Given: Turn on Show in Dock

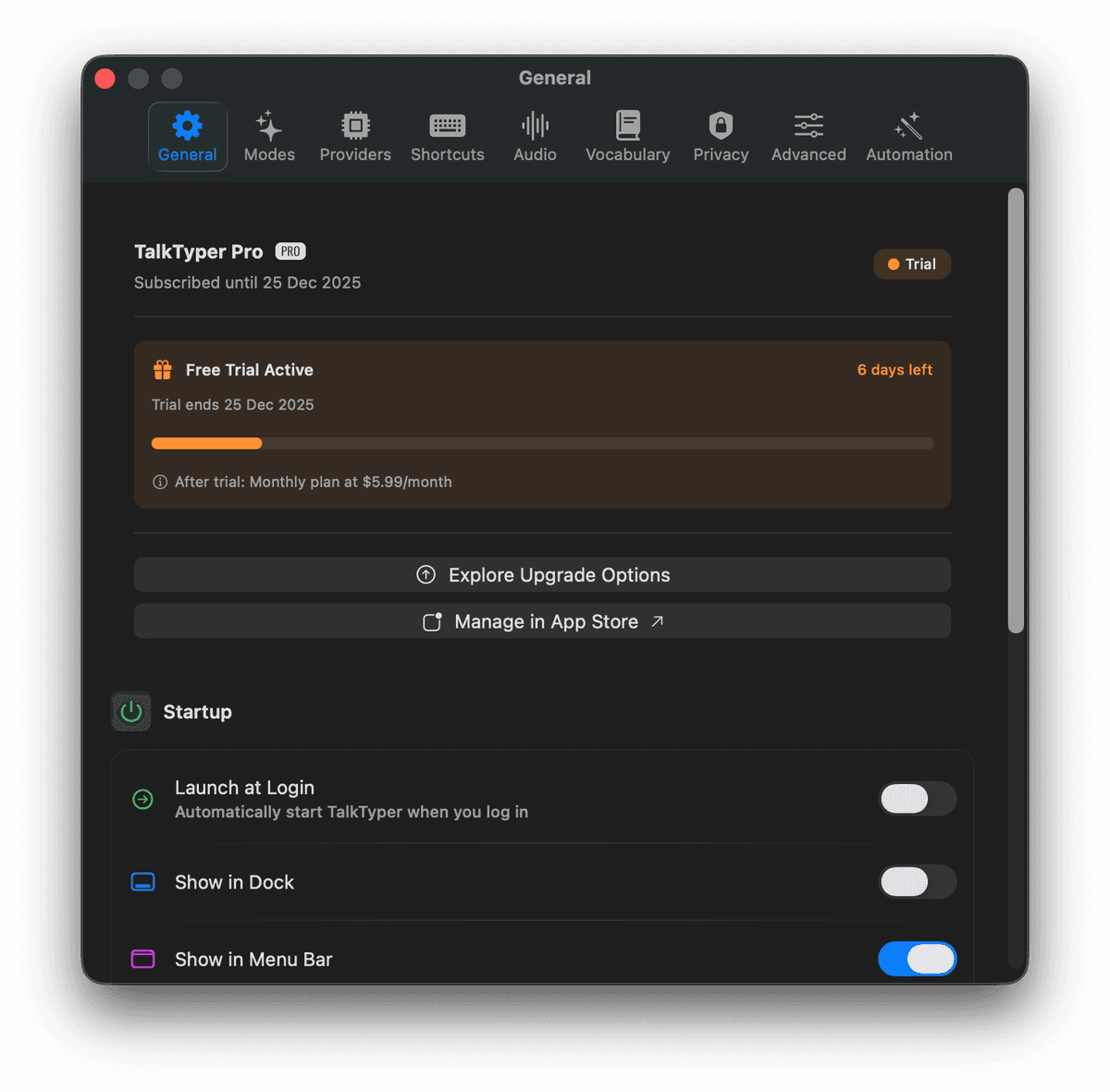Looking at the screenshot, I should pyautogui.click(x=917, y=882).
